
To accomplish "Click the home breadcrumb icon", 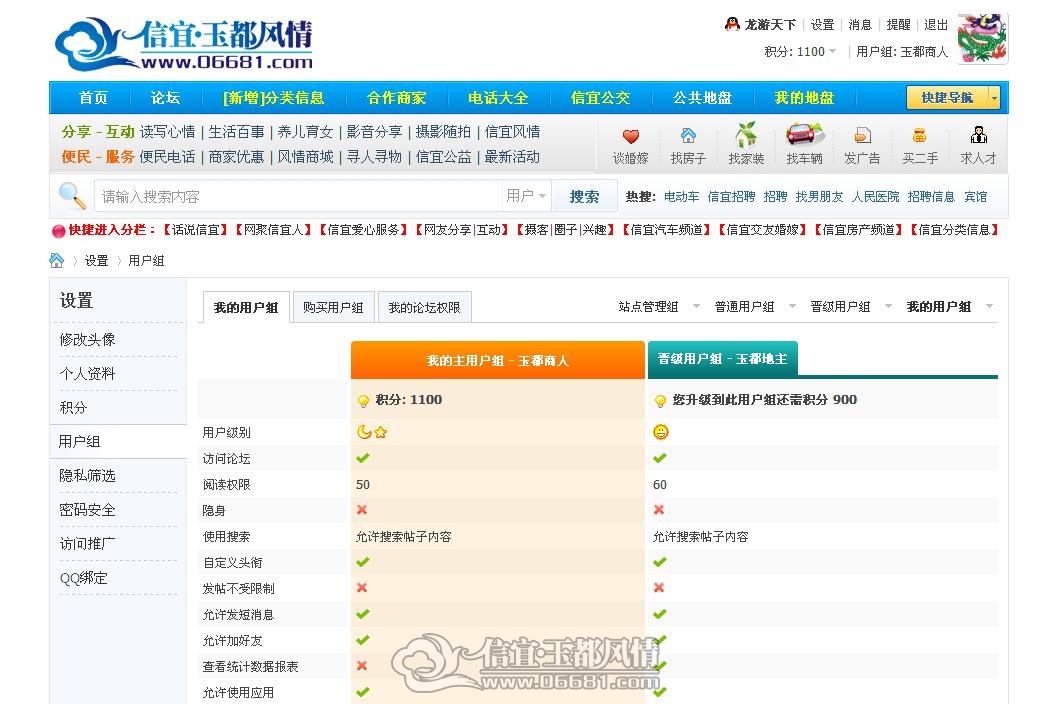I will [x=56, y=261].
